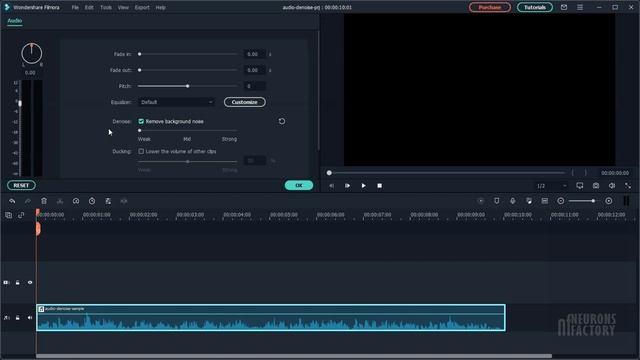Open the Export menu
Screen dimensions: 640x360
142,7
